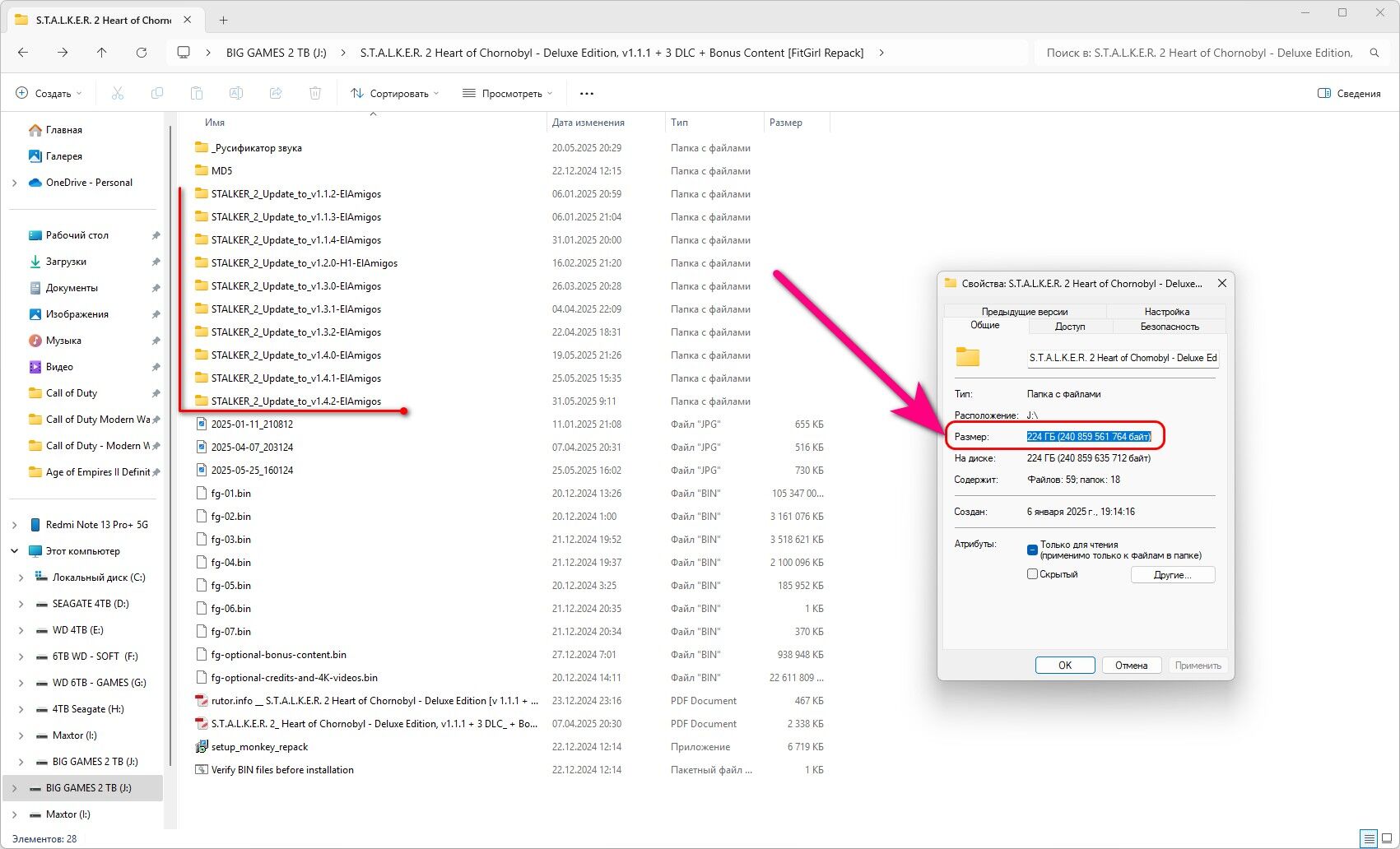This screenshot has height=849, width=1400.
Task: Select the Verify BIN files batch file
Action: [x=282, y=770]
